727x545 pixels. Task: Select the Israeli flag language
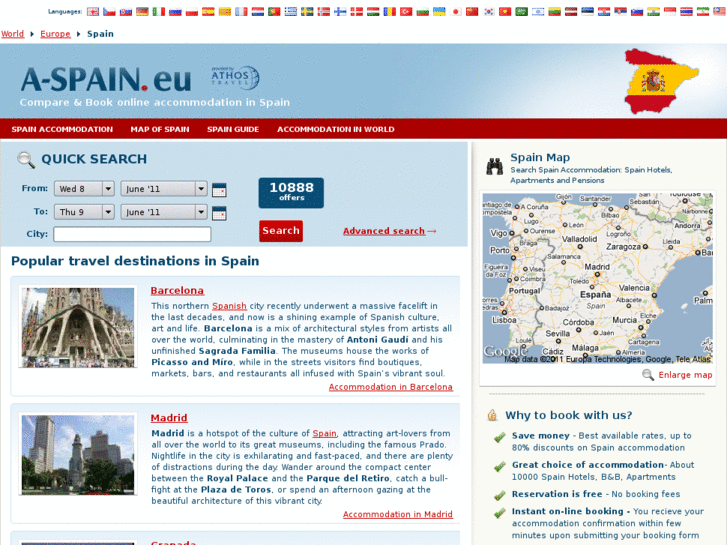click(538, 12)
